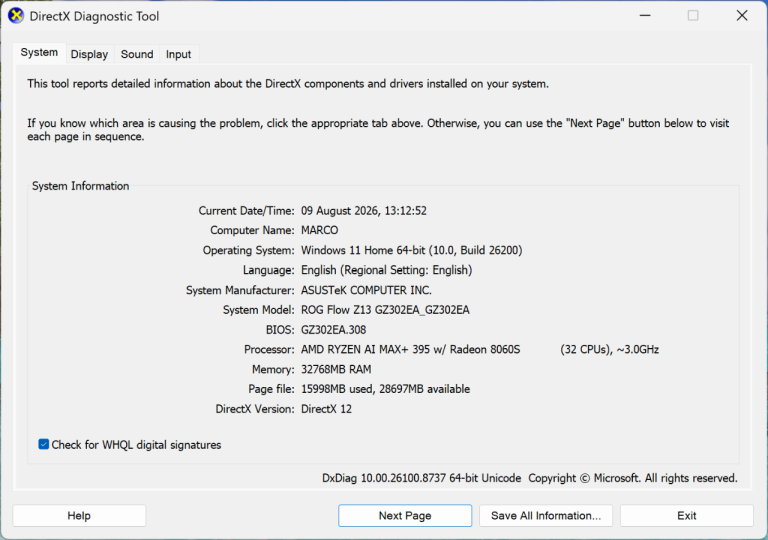Viewport: 768px width, 540px height.
Task: Click AMD RYZEN AI MAX+ 395 processor text
Action: click(x=410, y=349)
